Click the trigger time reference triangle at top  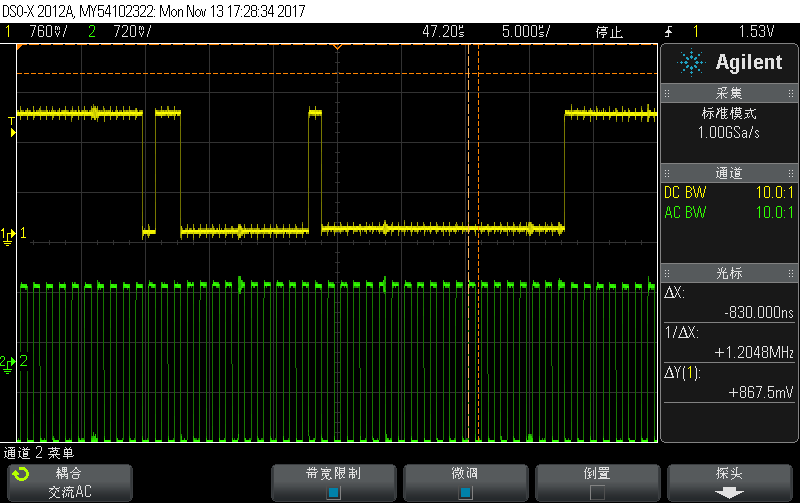337,47
